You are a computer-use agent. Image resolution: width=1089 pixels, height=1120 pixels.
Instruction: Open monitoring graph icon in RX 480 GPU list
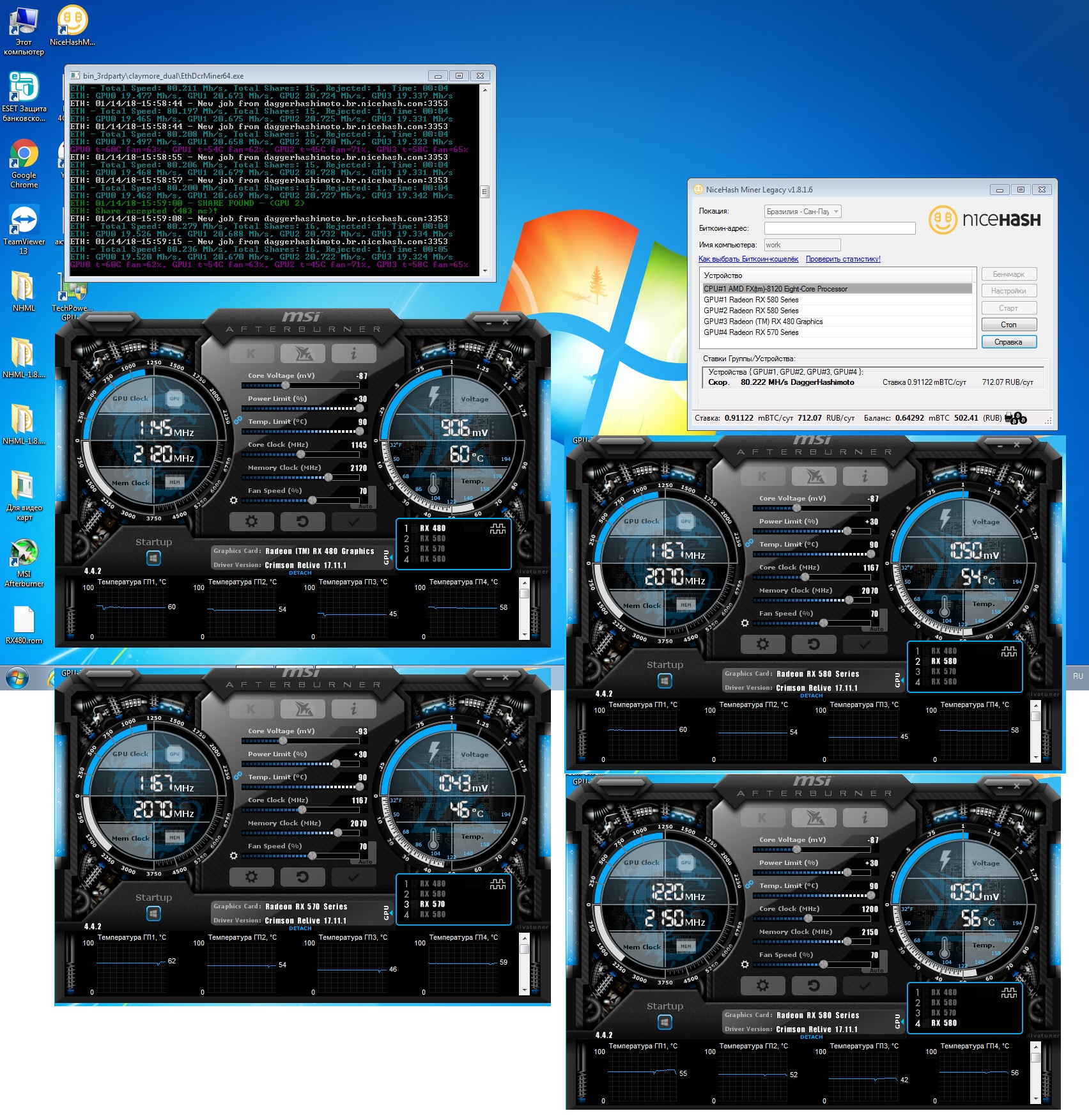coord(497,529)
